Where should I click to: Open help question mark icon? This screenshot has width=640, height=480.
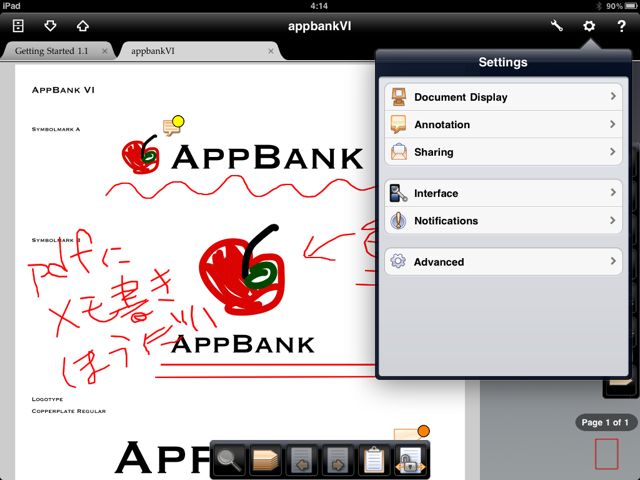point(621,26)
